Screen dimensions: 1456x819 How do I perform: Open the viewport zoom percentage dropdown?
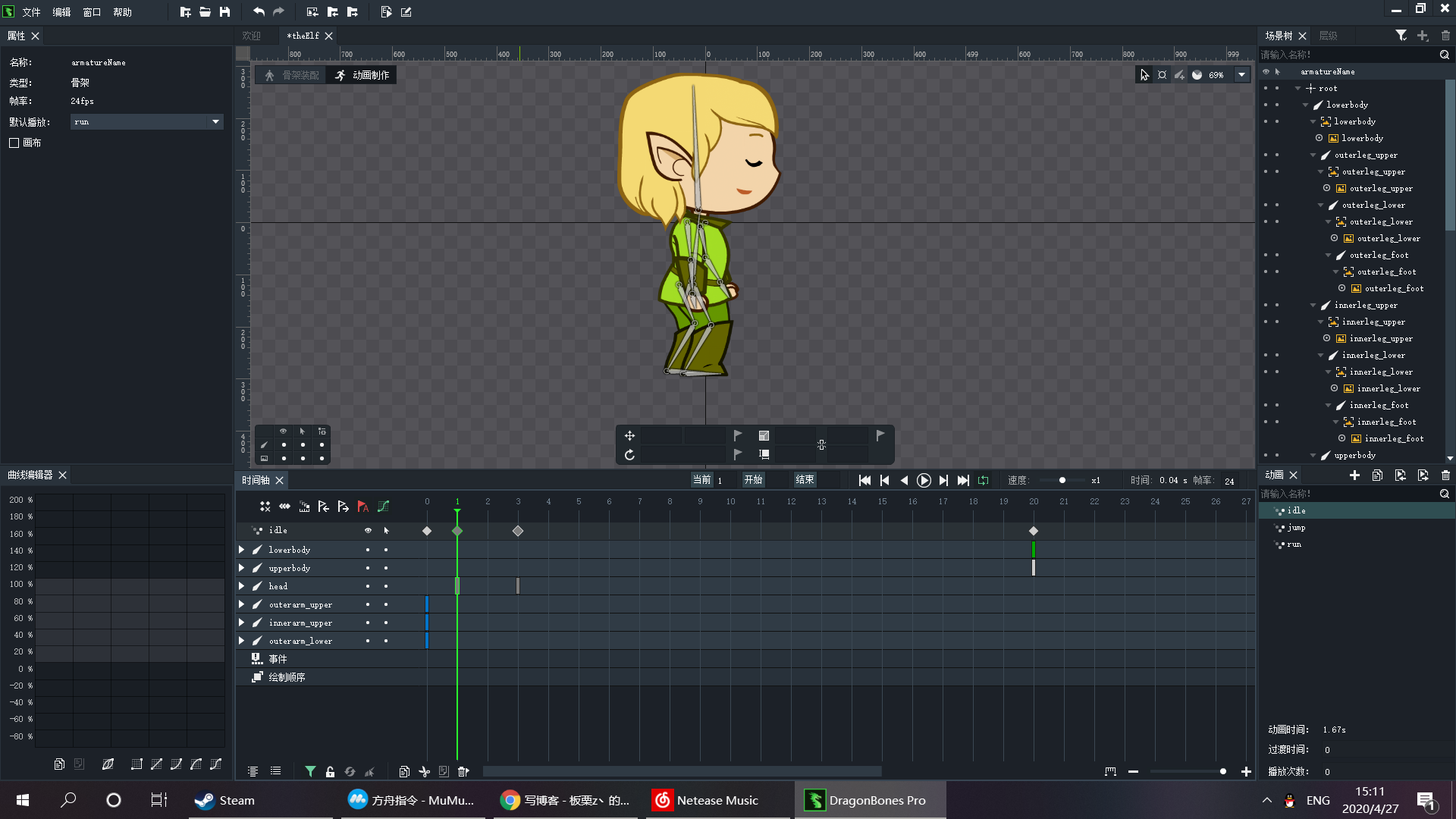(1241, 74)
